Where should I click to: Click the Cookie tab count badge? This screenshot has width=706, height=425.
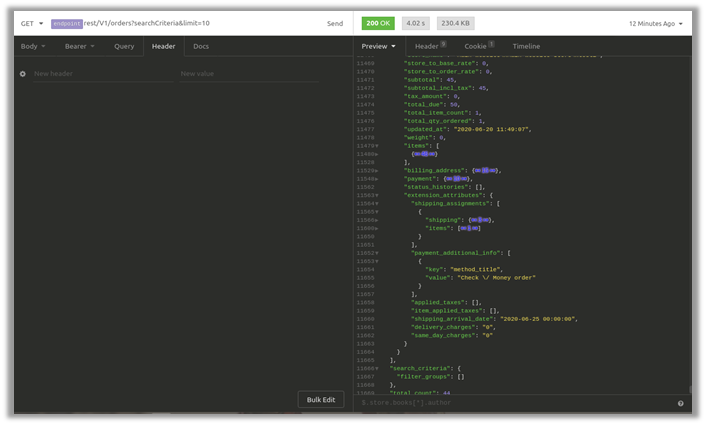point(491,46)
